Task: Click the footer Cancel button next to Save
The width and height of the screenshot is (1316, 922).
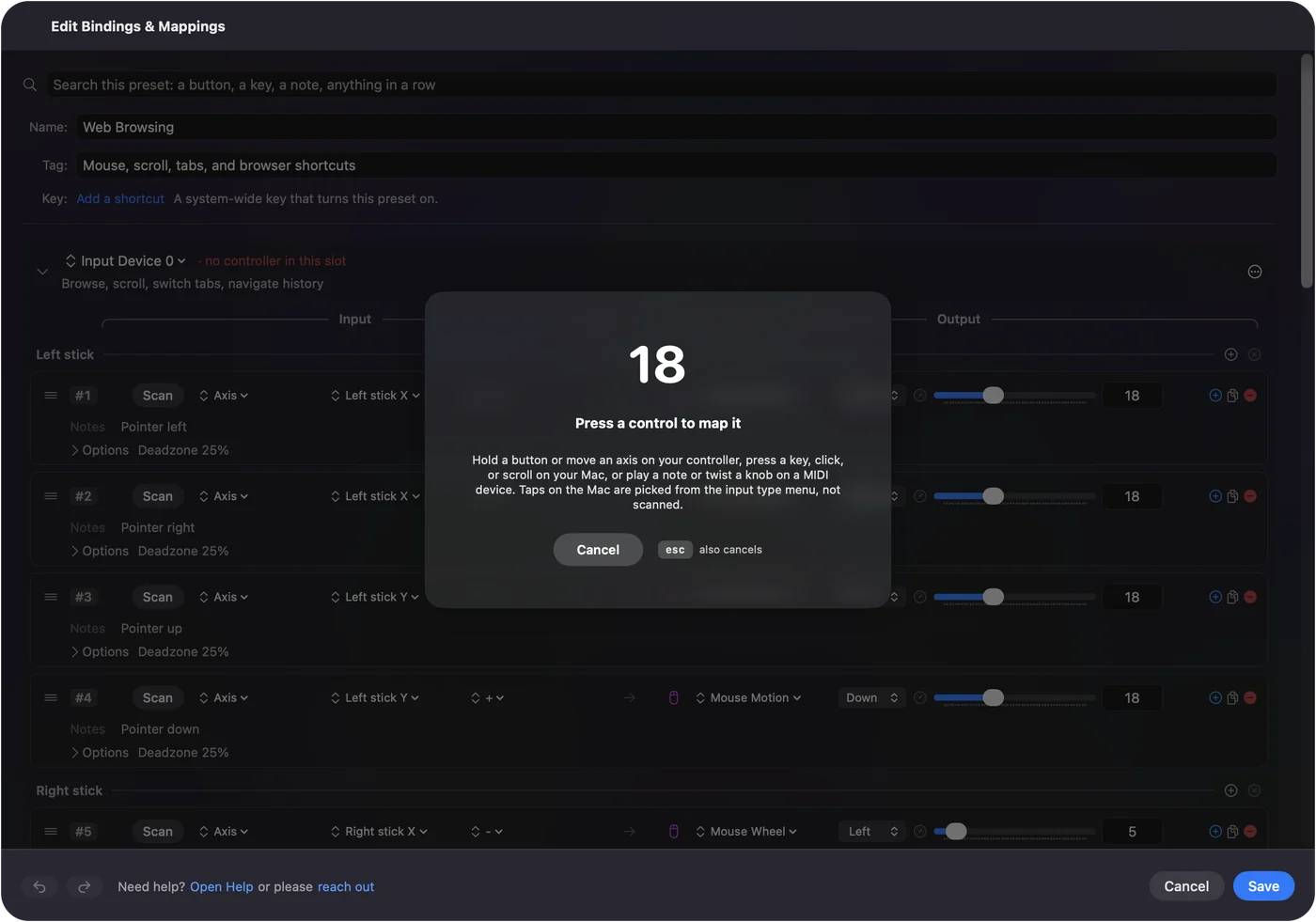Action: point(1186,886)
